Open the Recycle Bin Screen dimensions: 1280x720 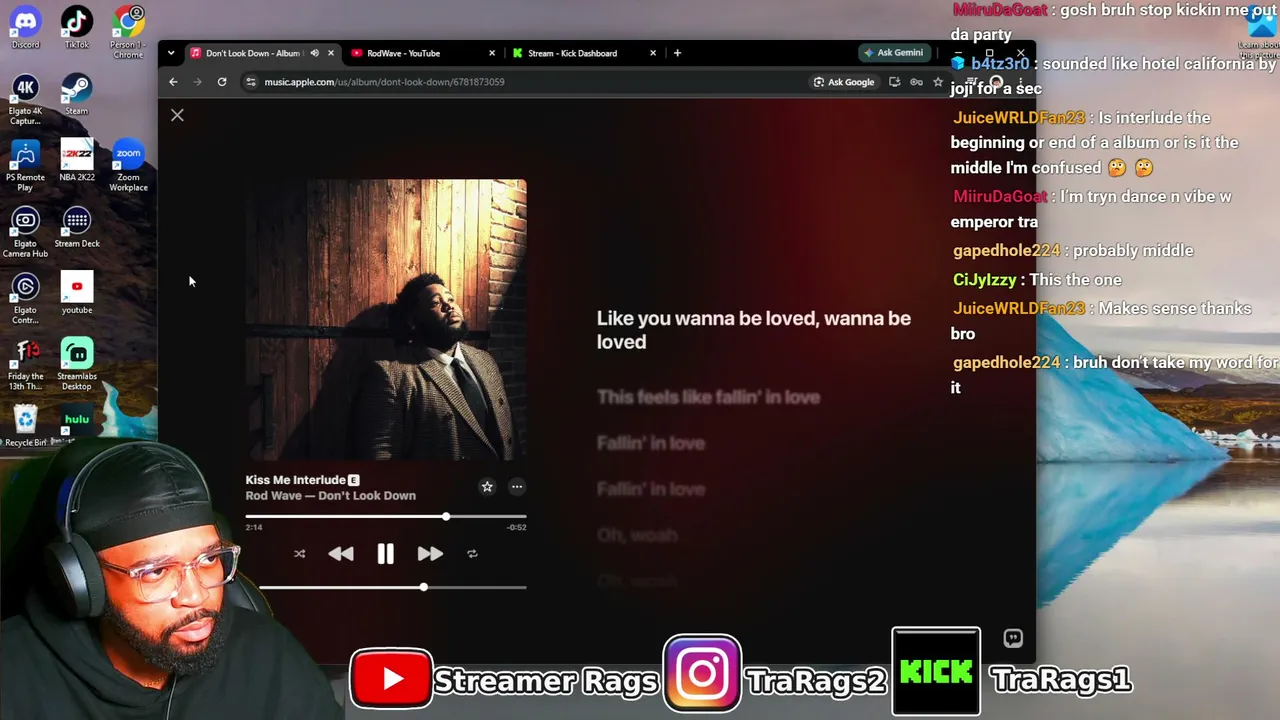pyautogui.click(x=26, y=426)
